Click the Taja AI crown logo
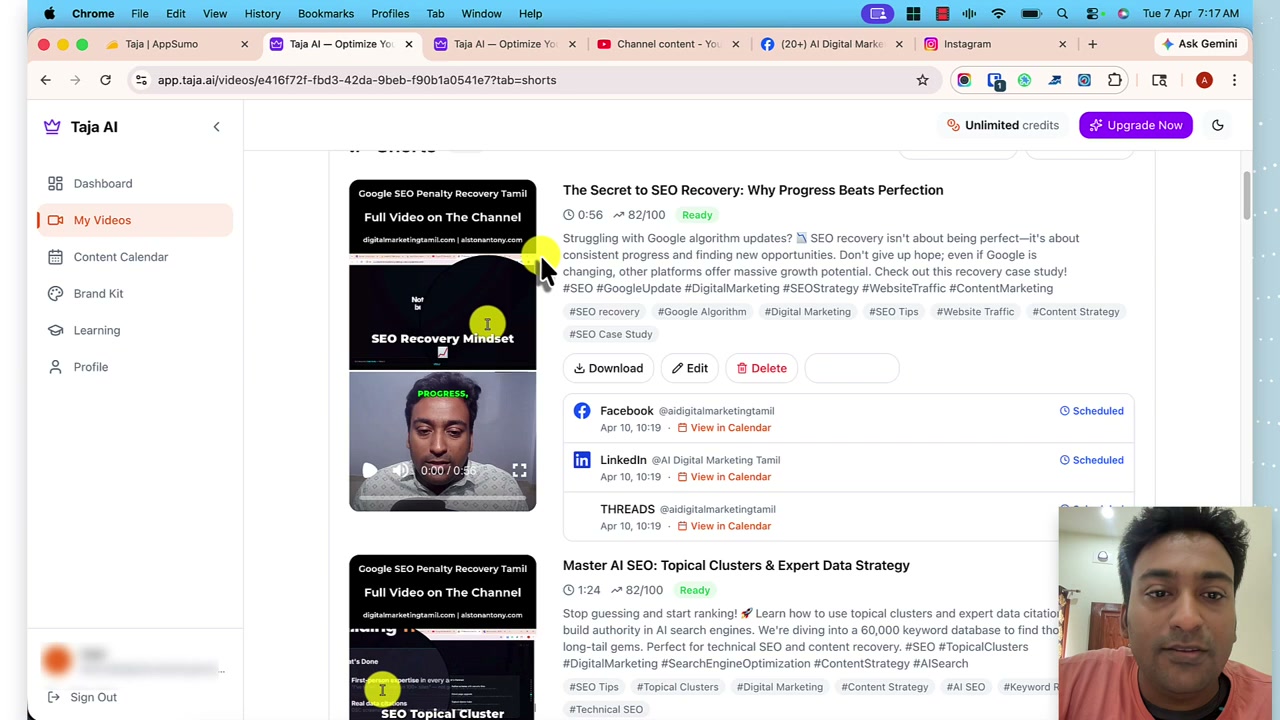This screenshot has height=720, width=1280. (x=52, y=127)
